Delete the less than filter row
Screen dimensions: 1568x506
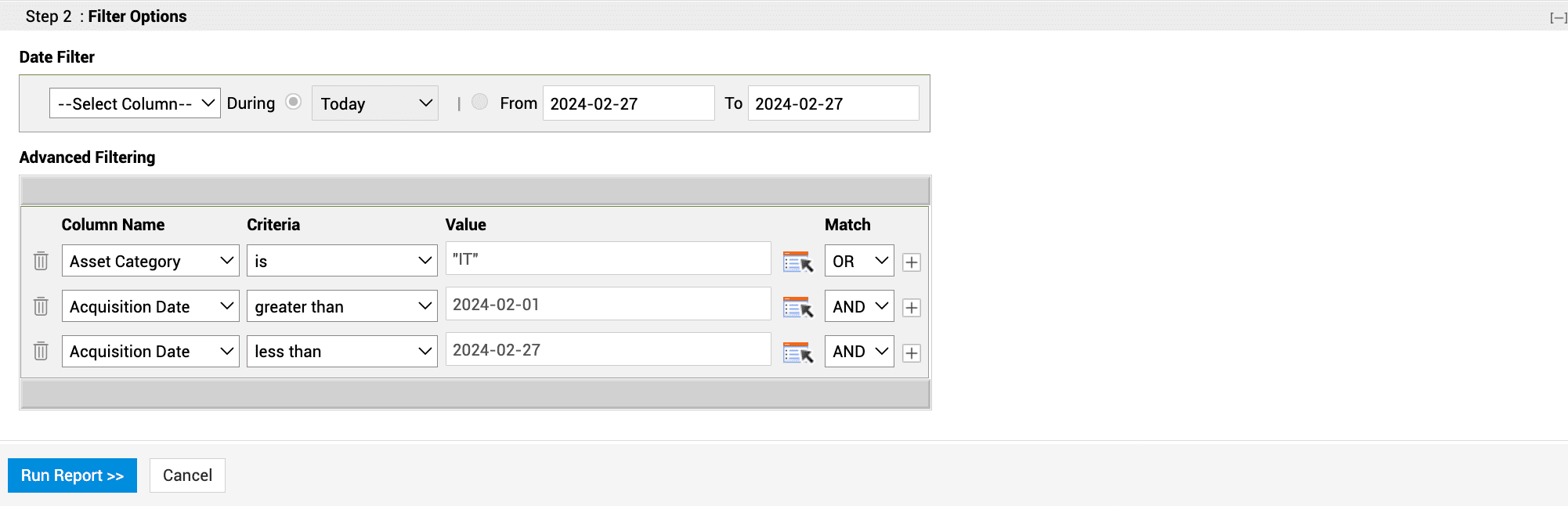[x=41, y=351]
